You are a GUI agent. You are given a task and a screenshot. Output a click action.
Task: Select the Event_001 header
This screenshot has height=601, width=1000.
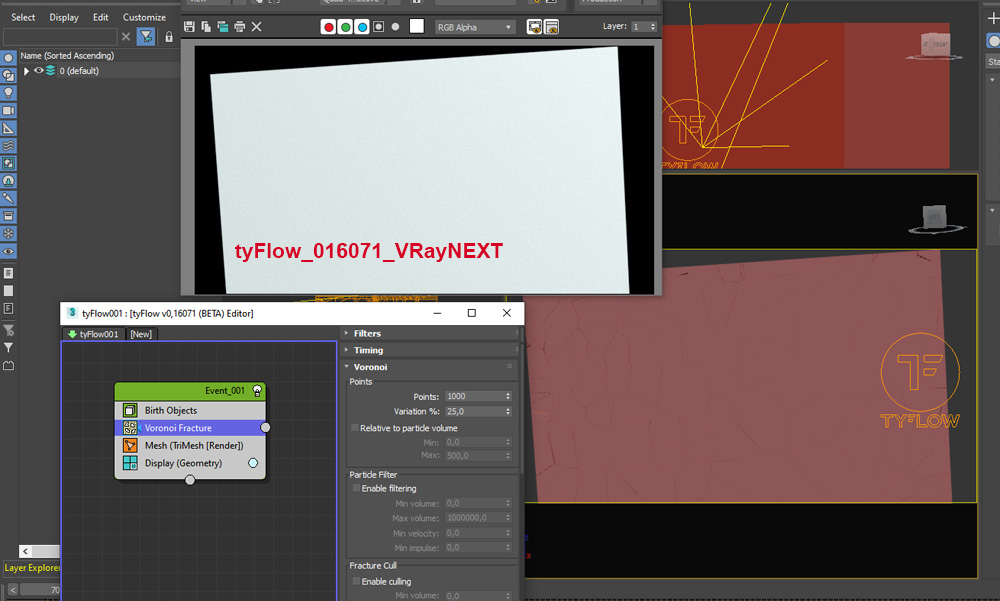click(190, 391)
